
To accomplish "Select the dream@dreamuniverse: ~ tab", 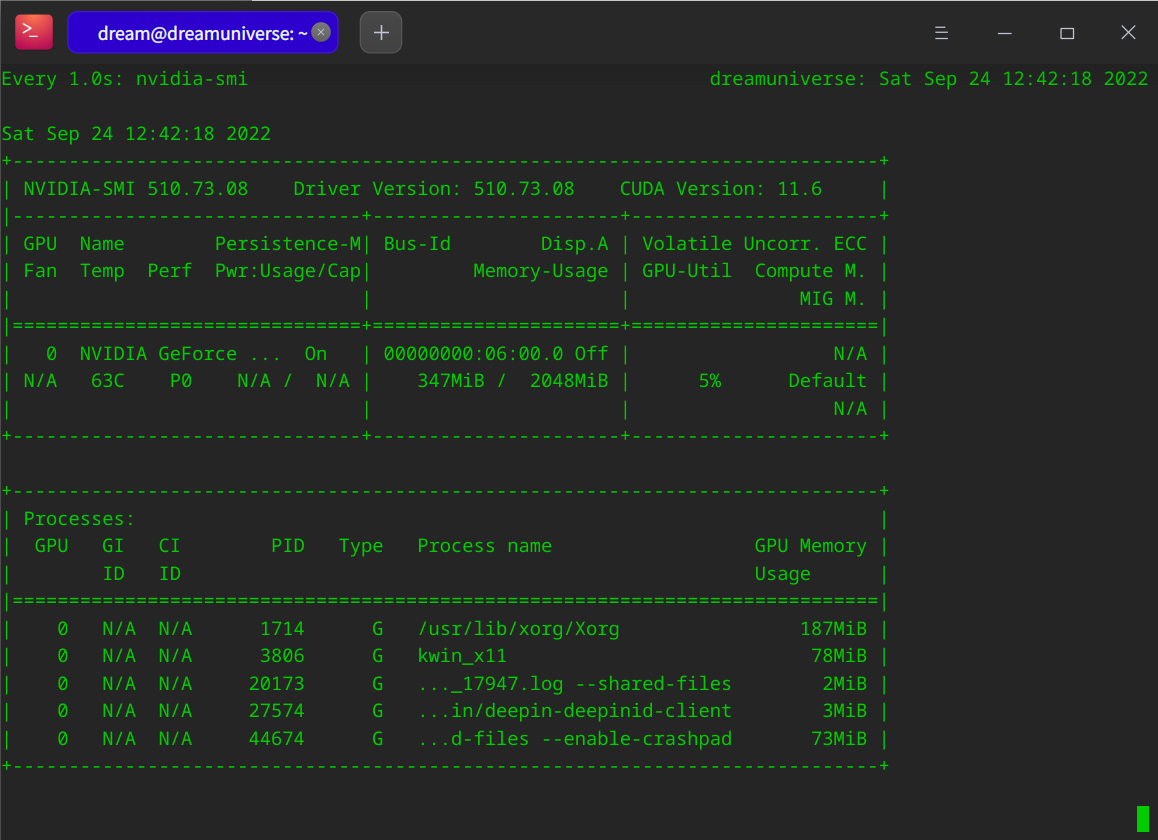I will [200, 33].
